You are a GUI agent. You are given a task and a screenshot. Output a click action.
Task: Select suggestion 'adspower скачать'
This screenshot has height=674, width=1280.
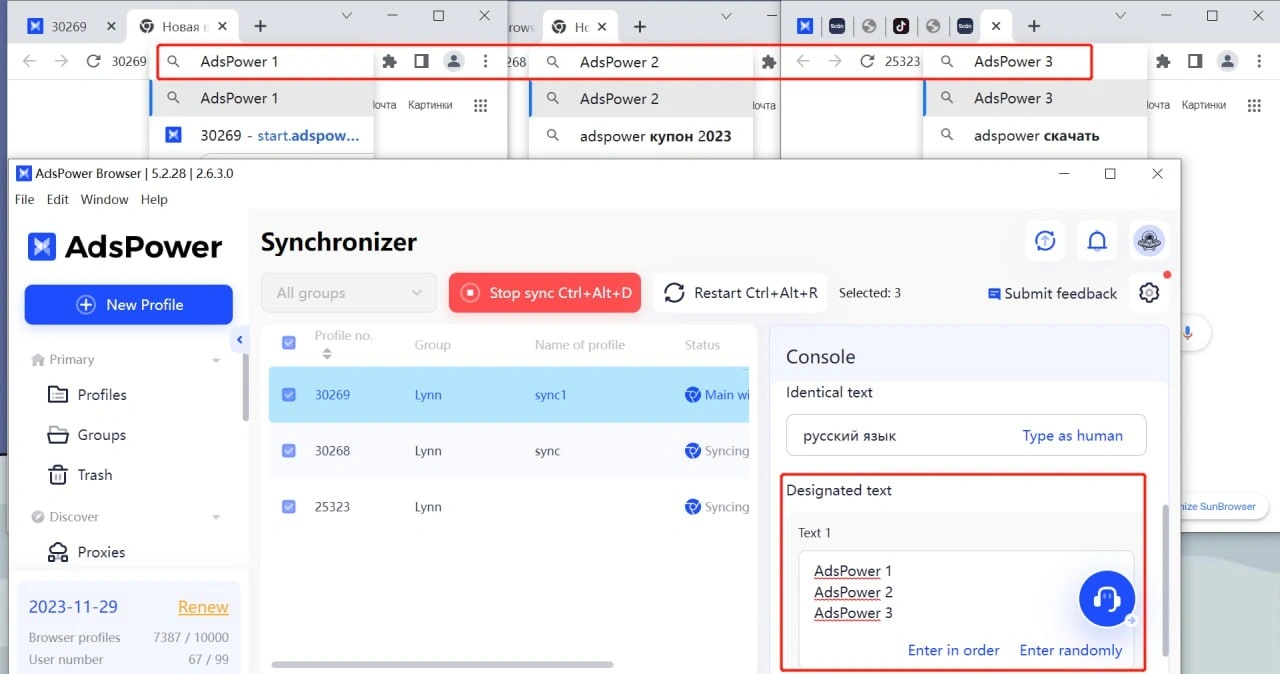pyautogui.click(x=1034, y=136)
